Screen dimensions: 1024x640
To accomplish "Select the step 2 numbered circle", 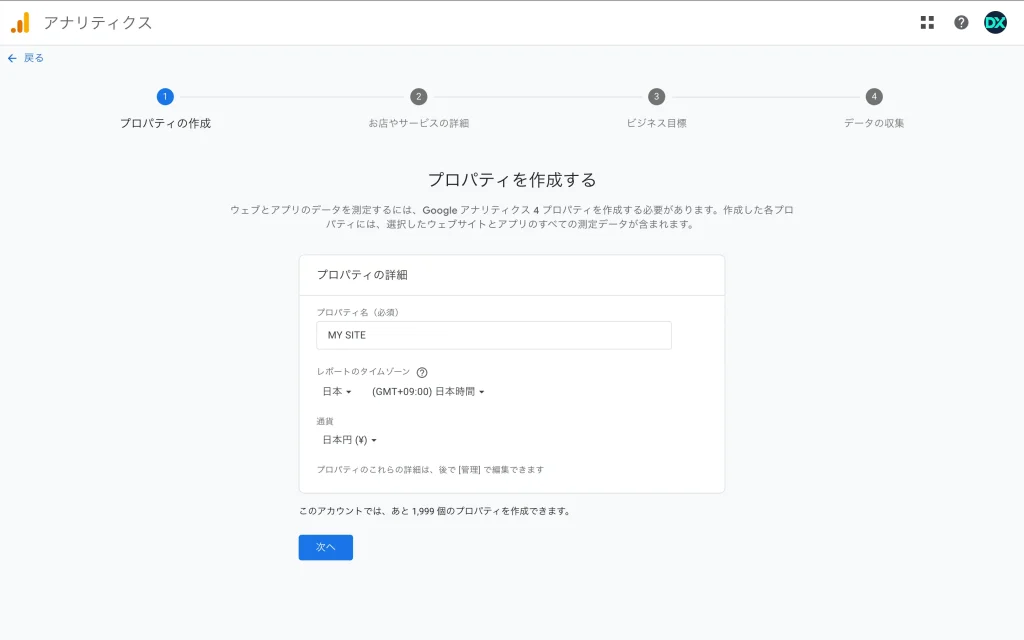I will click(x=419, y=96).
